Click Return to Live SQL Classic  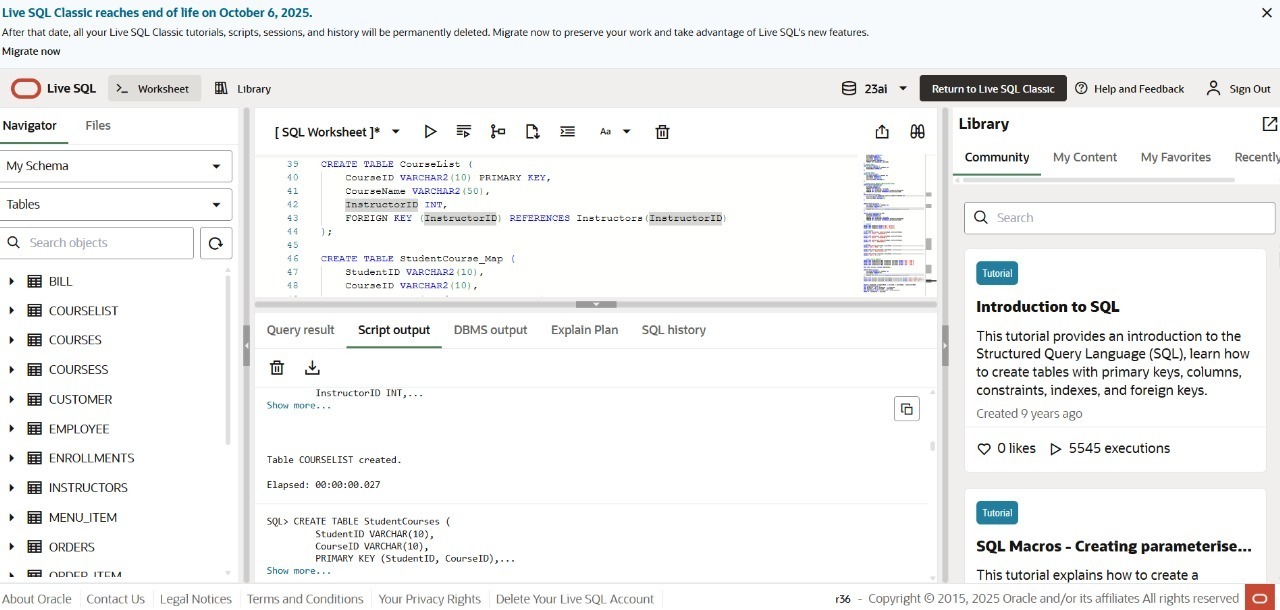tap(993, 88)
